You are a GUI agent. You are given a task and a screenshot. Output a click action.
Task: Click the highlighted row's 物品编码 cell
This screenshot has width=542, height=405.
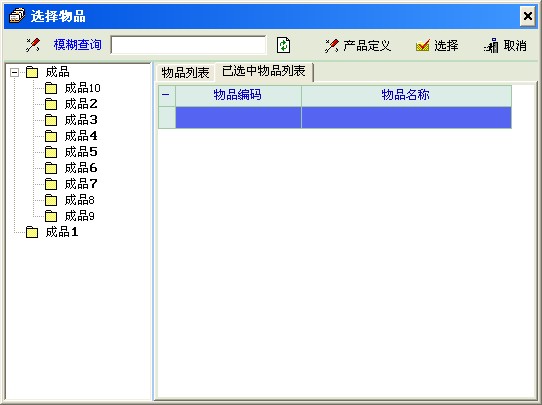click(238, 117)
